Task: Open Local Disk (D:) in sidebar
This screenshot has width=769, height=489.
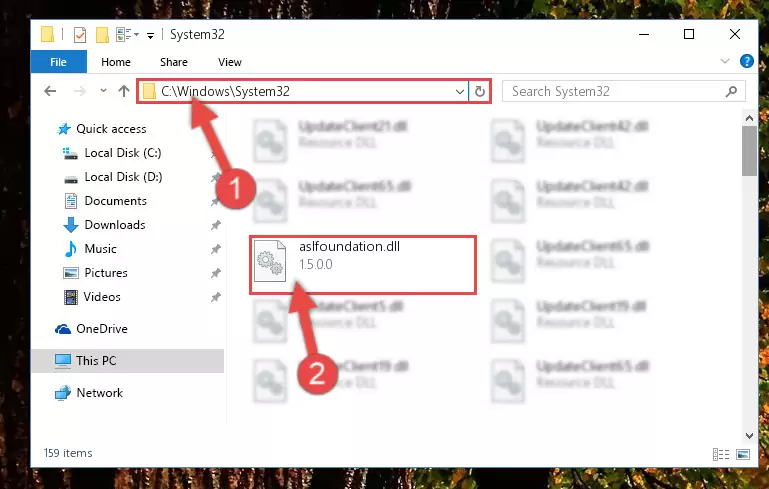Action: (123, 177)
